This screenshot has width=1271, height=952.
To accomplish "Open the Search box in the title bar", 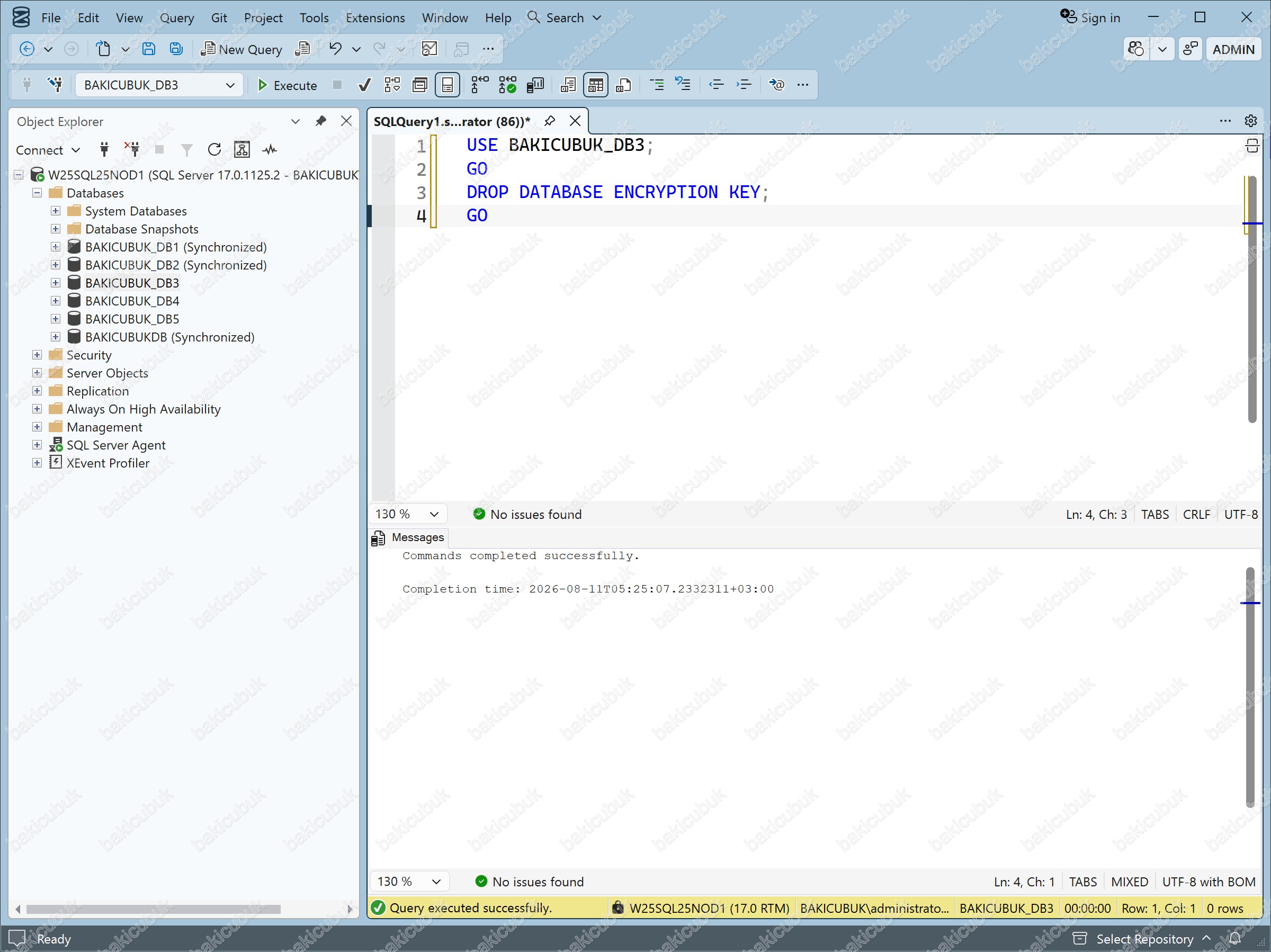I will pyautogui.click(x=564, y=18).
